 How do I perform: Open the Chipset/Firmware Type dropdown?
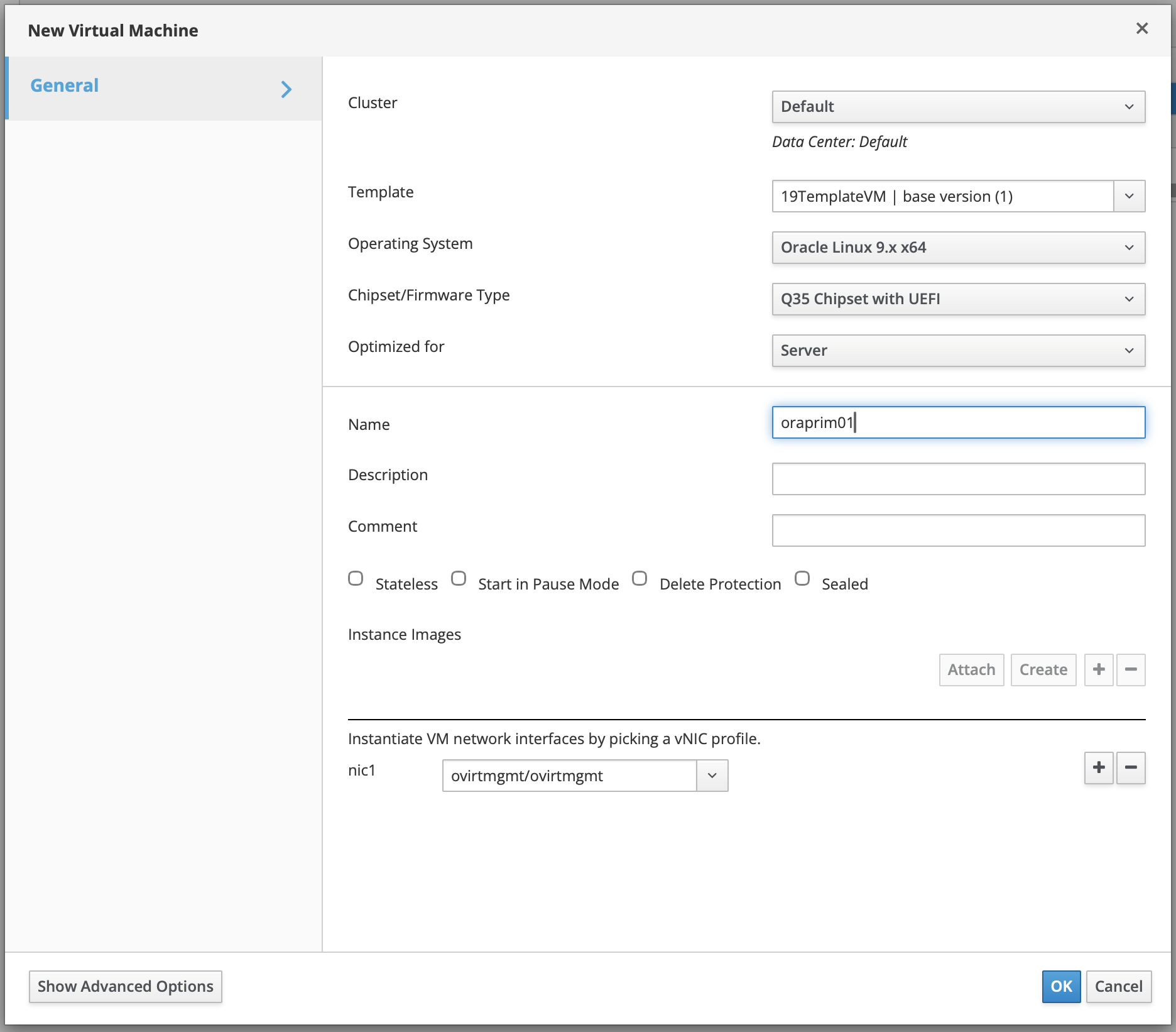pos(958,299)
